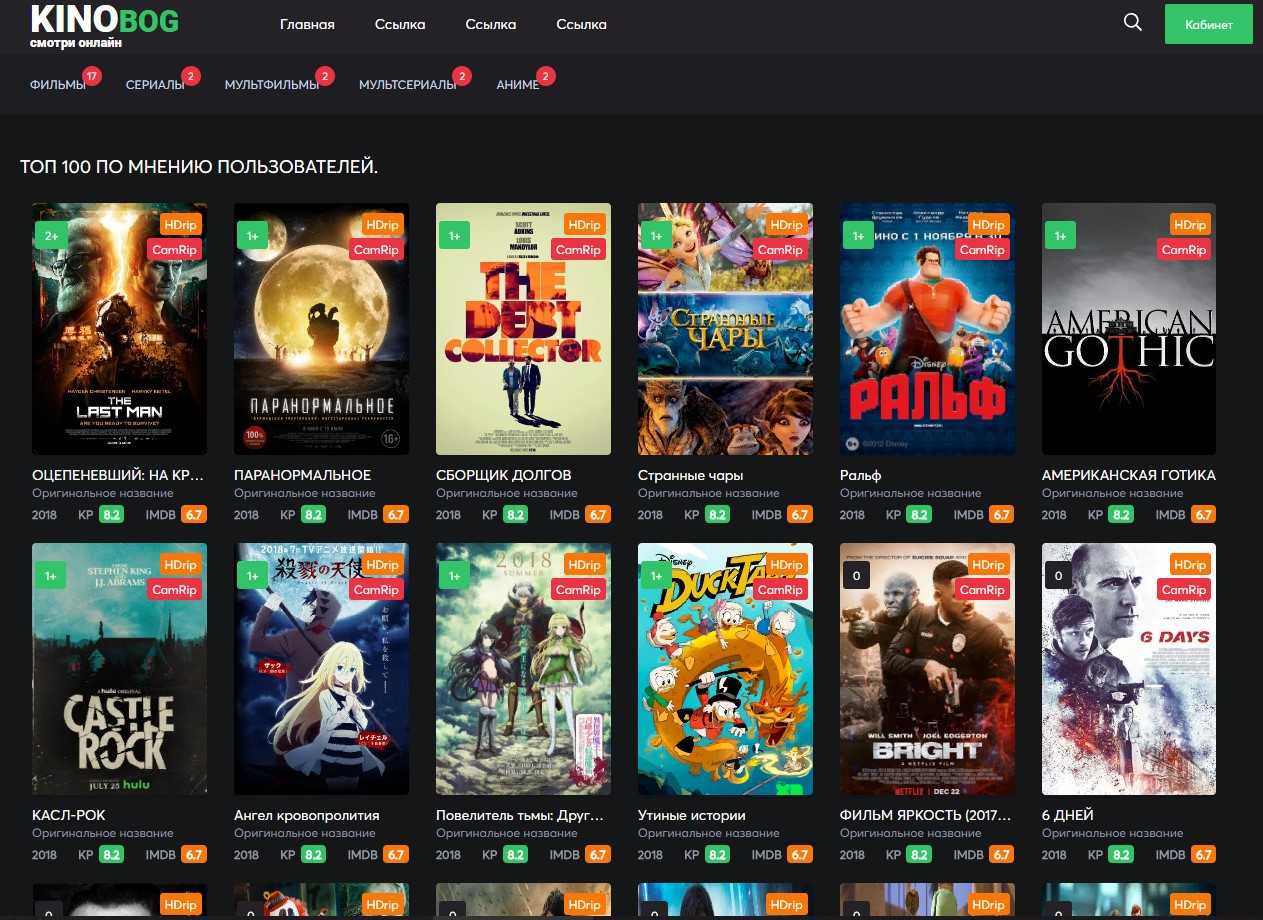
Task: Click the 2+ badge on The Last Man poster
Action: tap(50, 235)
